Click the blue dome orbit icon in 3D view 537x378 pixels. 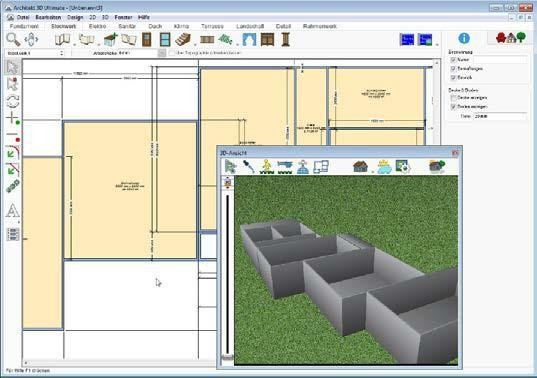[303, 167]
